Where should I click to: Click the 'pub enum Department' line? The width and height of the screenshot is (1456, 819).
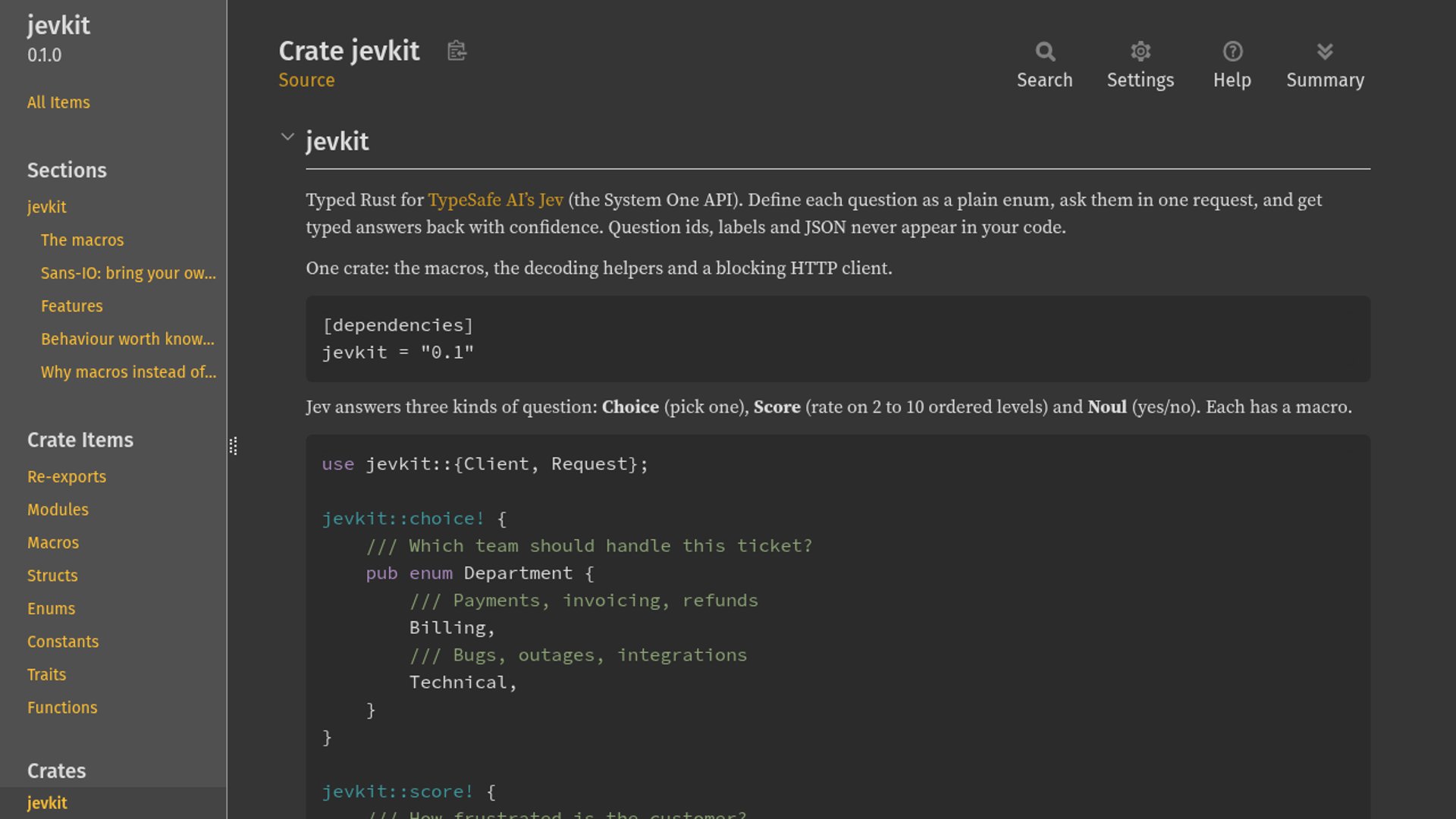click(480, 573)
